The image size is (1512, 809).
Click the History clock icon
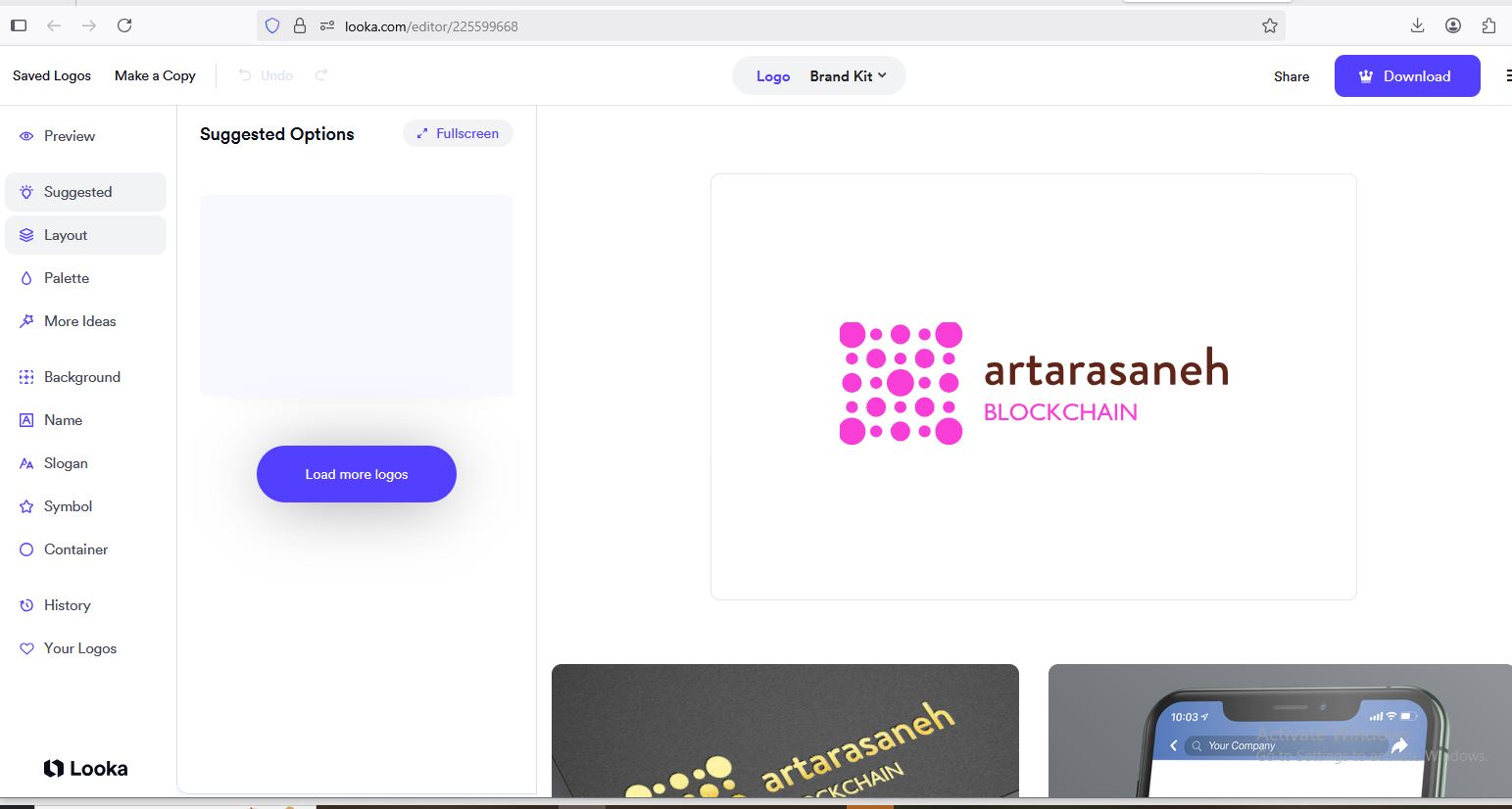coord(26,605)
